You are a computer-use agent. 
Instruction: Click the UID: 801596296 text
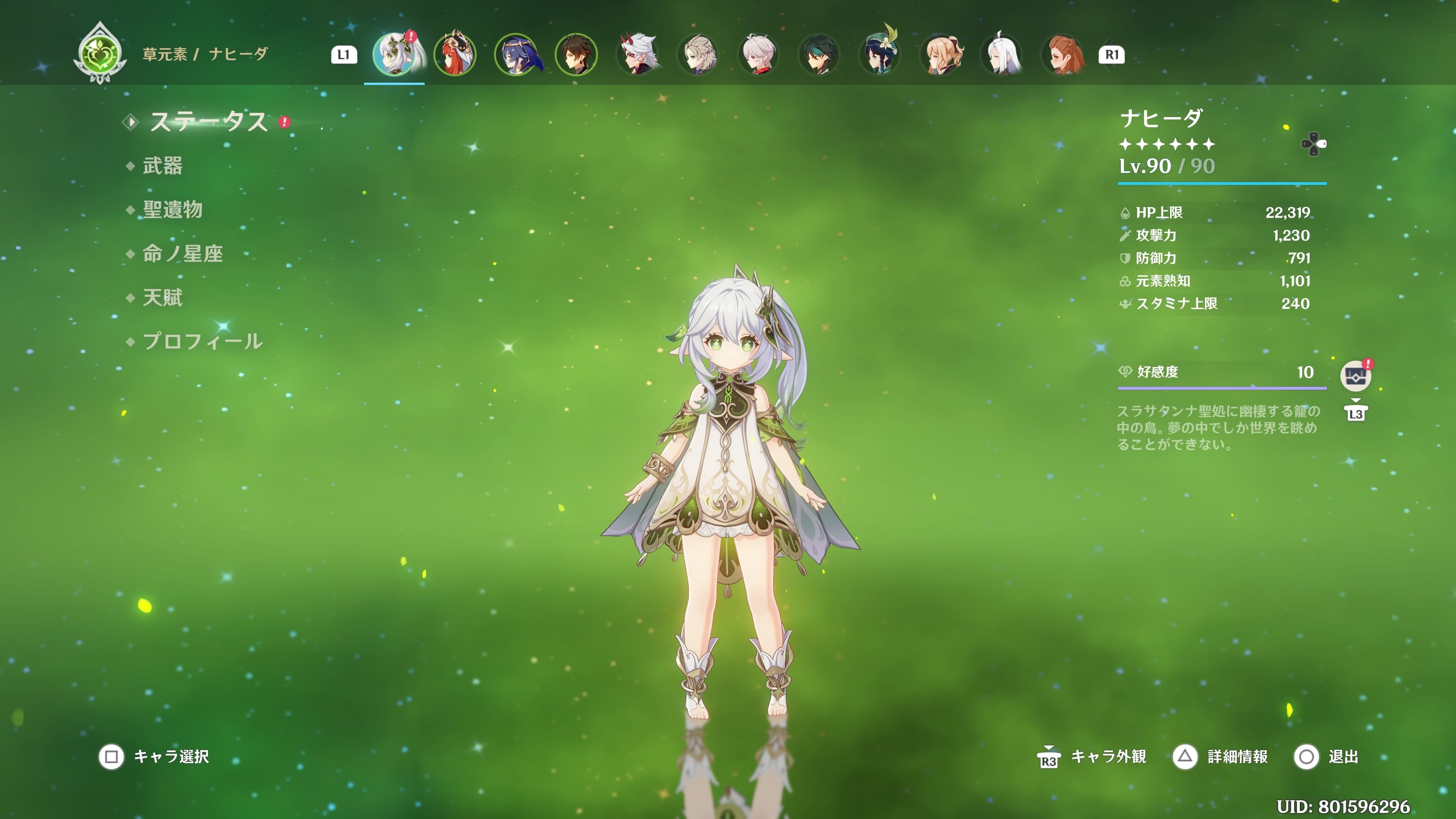coord(1343,806)
